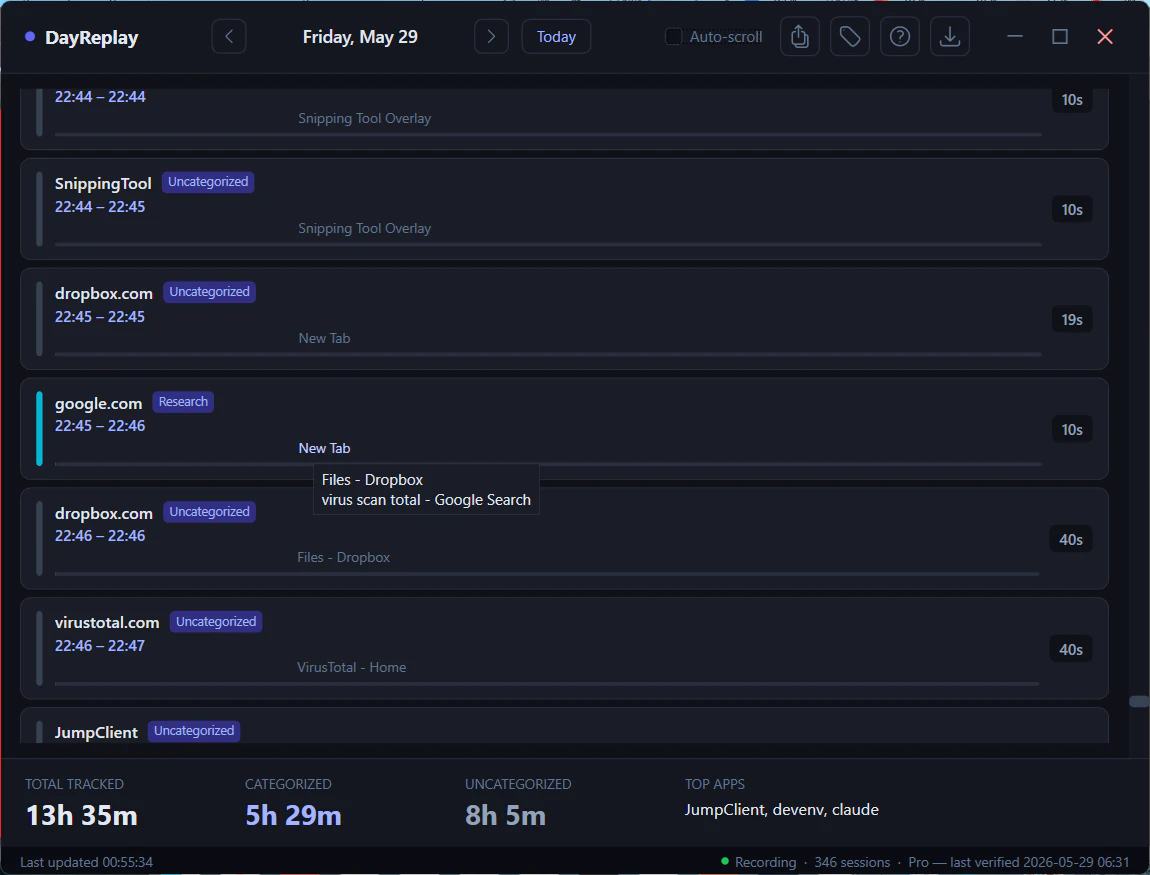This screenshot has width=1150, height=875.
Task: Click Pro last verified status text
Action: point(1019,862)
